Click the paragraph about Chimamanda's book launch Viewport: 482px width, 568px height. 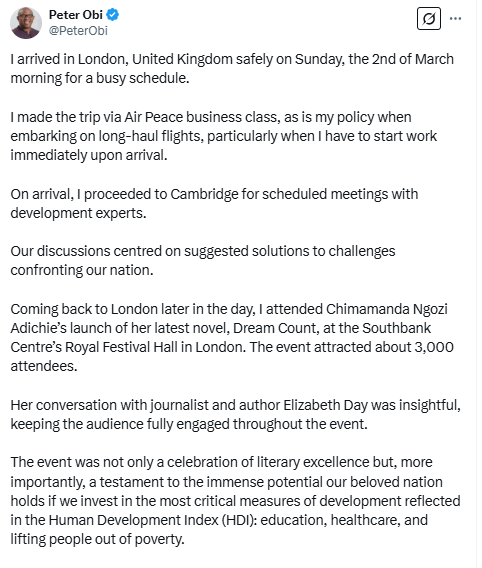pyautogui.click(x=232, y=337)
